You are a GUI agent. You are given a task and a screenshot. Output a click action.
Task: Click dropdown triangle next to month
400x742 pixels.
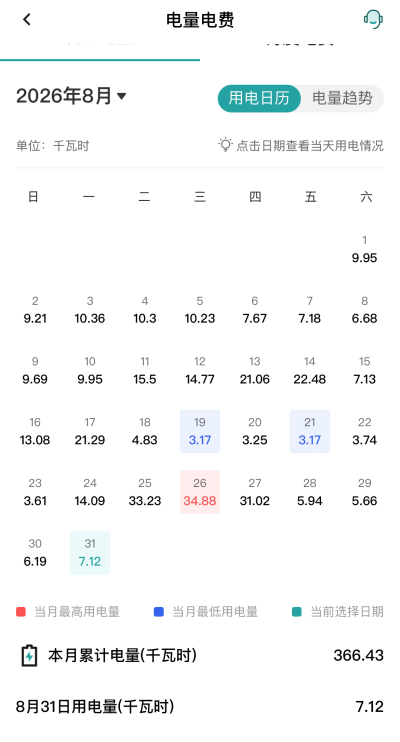122,97
